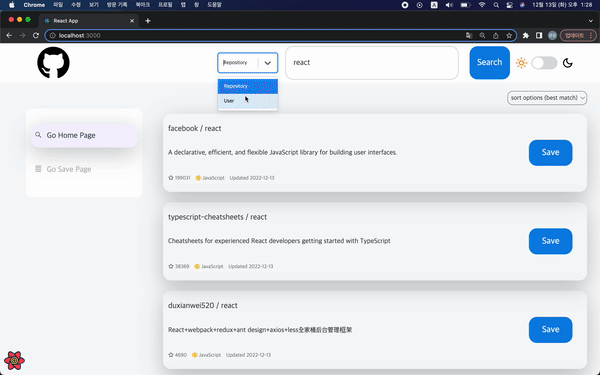Click the battery icon in menu bar
The width and height of the screenshot is (600, 375).
tap(465, 5)
